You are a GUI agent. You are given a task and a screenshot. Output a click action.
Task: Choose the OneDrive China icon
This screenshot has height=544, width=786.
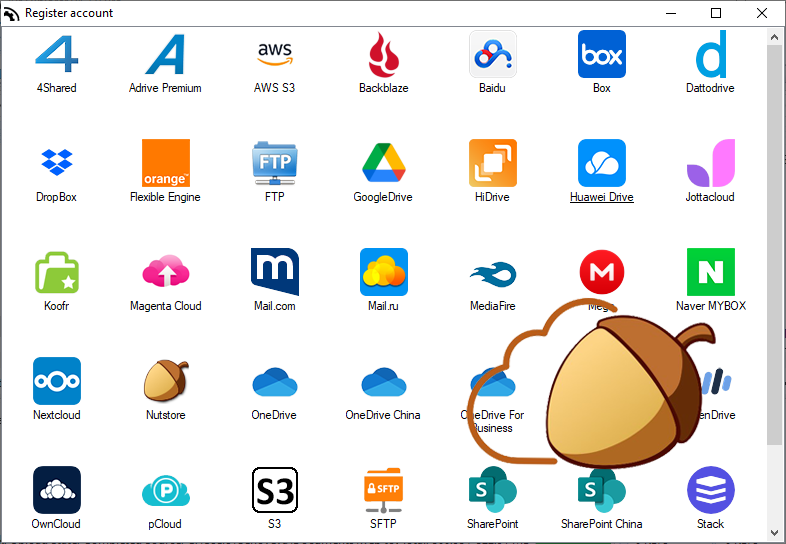[x=383, y=382]
